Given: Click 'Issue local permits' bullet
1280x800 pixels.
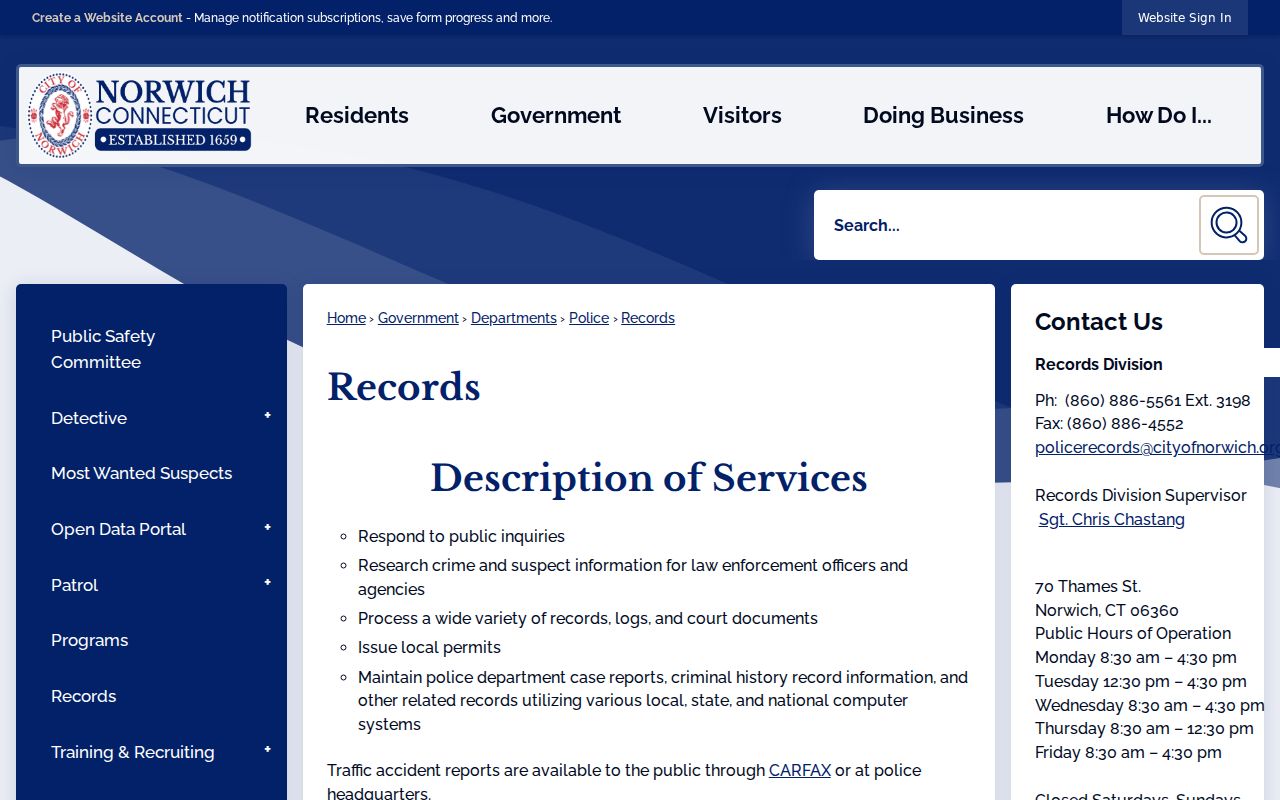Looking at the screenshot, I should pos(429,647).
